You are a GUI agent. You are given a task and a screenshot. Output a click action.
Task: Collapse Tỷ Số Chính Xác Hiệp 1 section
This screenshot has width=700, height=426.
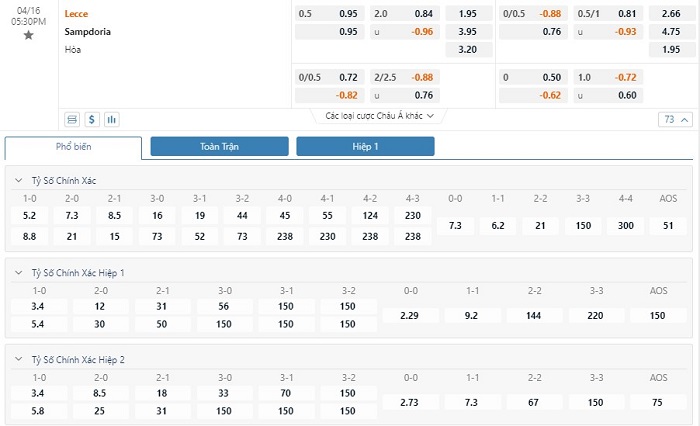coord(19,272)
